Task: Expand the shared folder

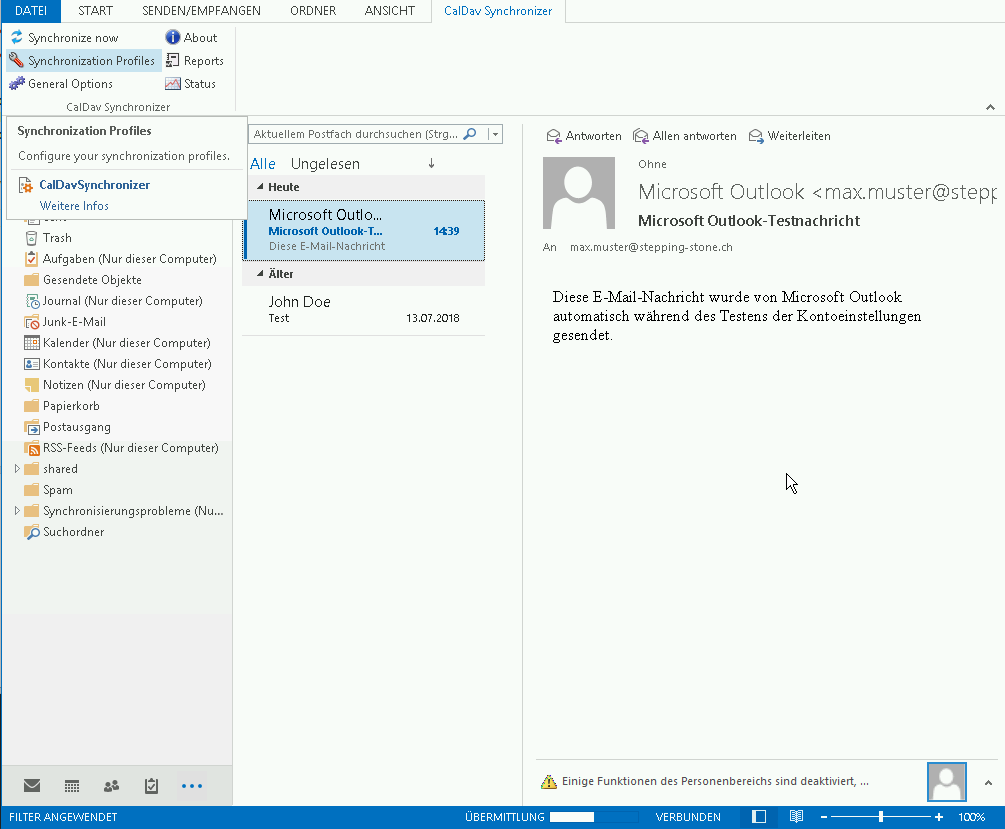Action: point(17,469)
